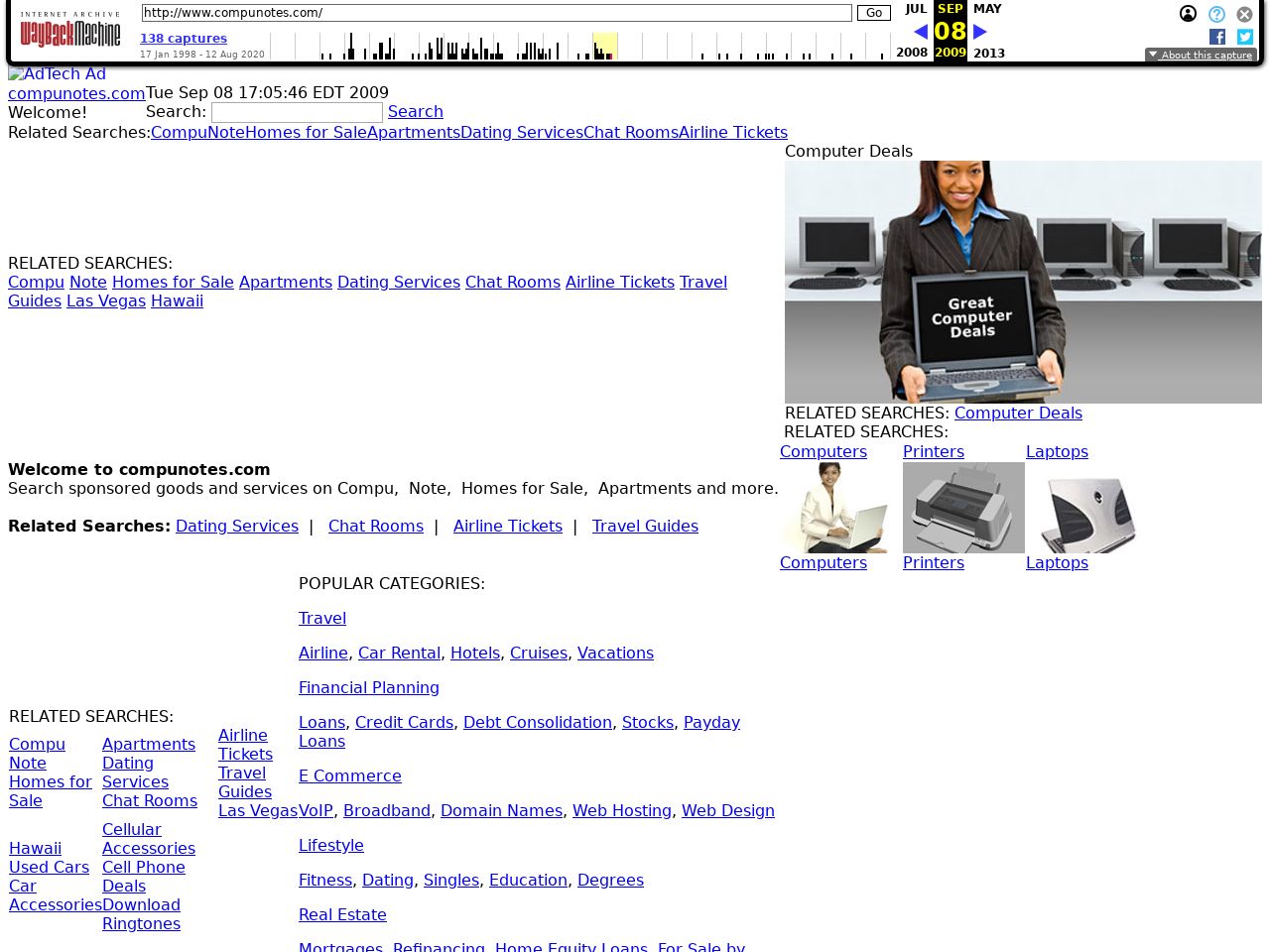Open the E Commerce category link

click(x=350, y=776)
